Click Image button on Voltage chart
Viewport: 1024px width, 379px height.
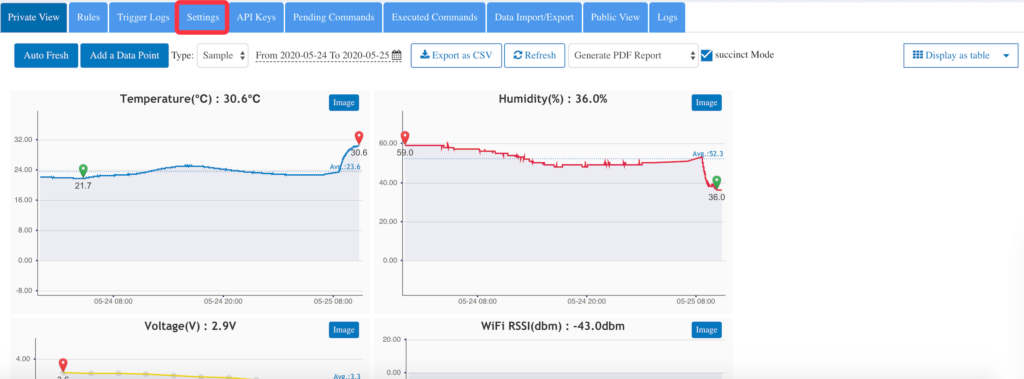coord(344,330)
